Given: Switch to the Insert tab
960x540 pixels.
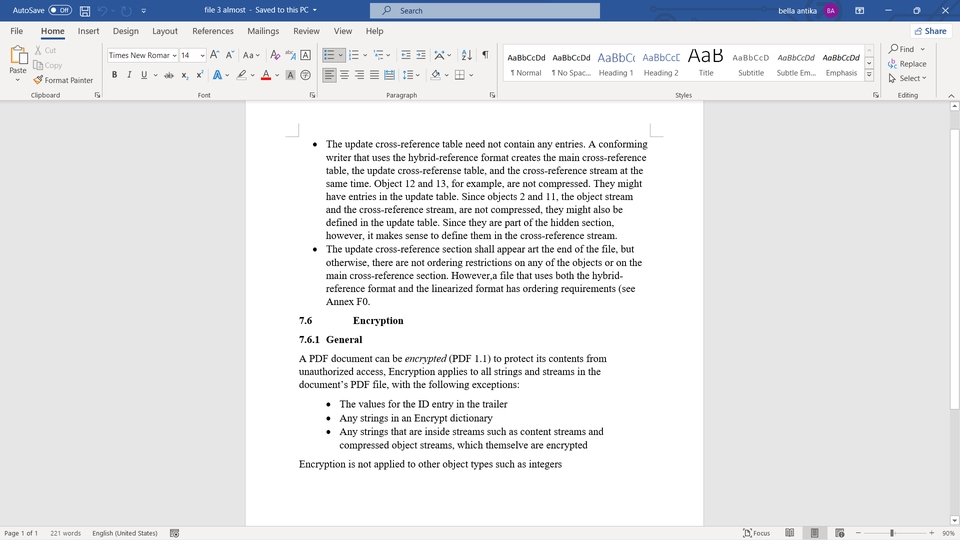Looking at the screenshot, I should tap(88, 31).
